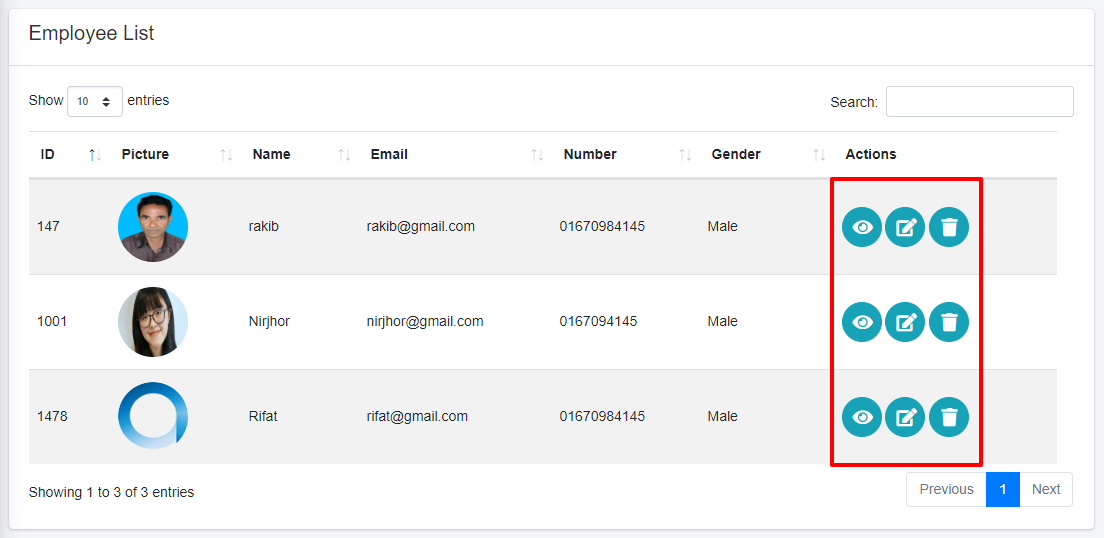Edit employee Nirjhor's record
The width and height of the screenshot is (1104, 538).
(905, 322)
